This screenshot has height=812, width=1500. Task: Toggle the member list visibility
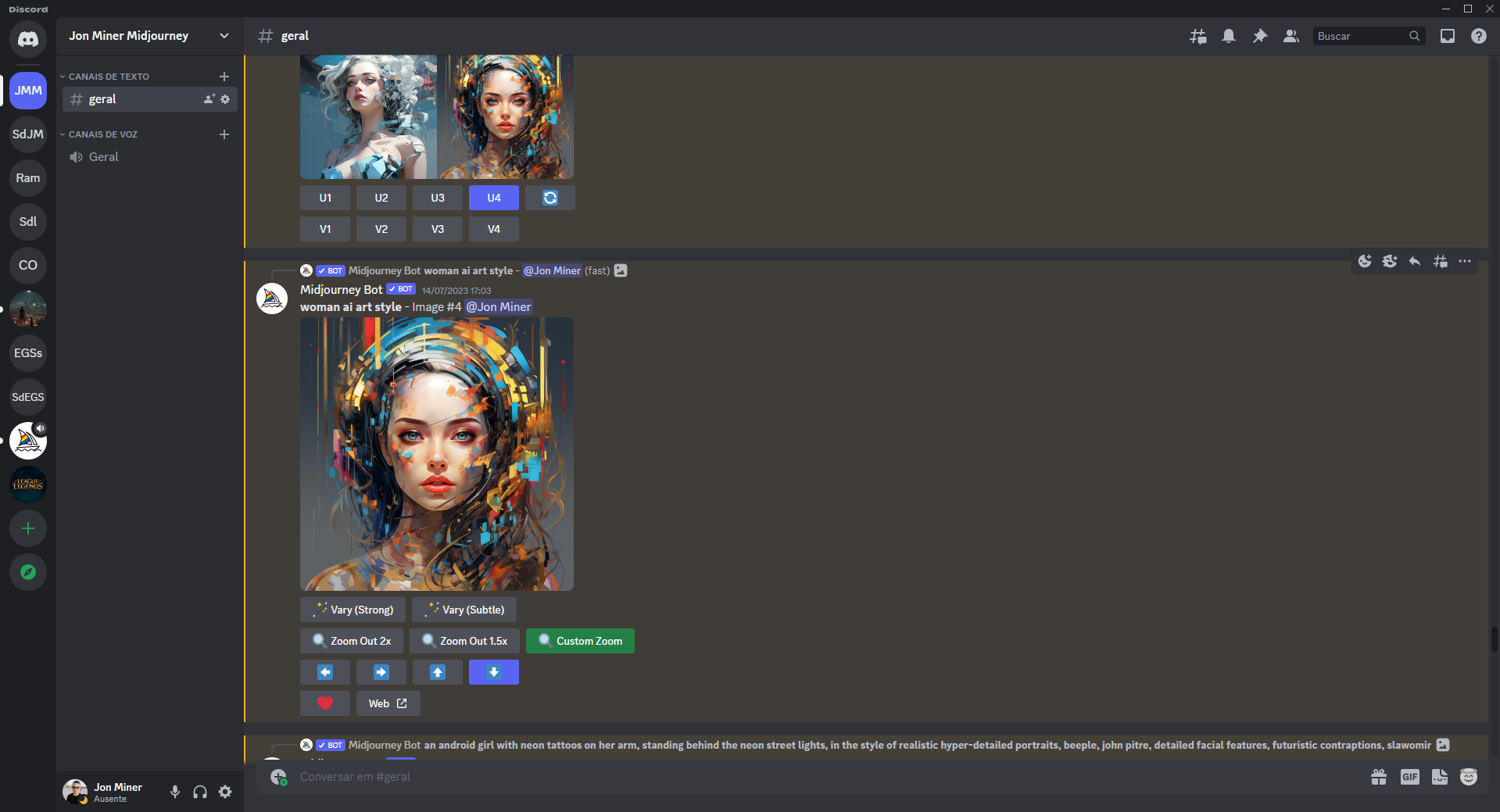tap(1291, 36)
